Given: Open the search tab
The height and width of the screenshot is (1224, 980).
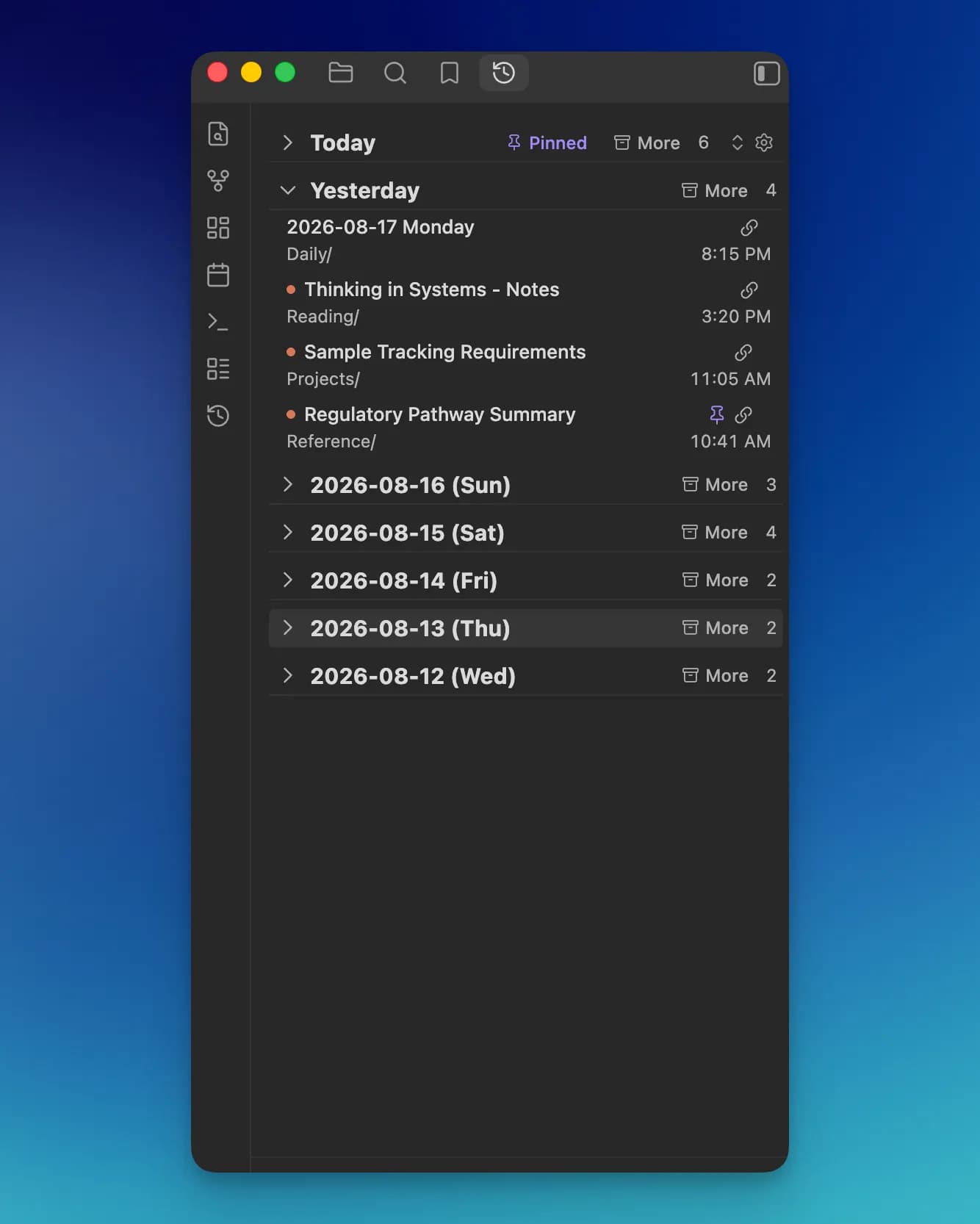Looking at the screenshot, I should click(x=395, y=73).
